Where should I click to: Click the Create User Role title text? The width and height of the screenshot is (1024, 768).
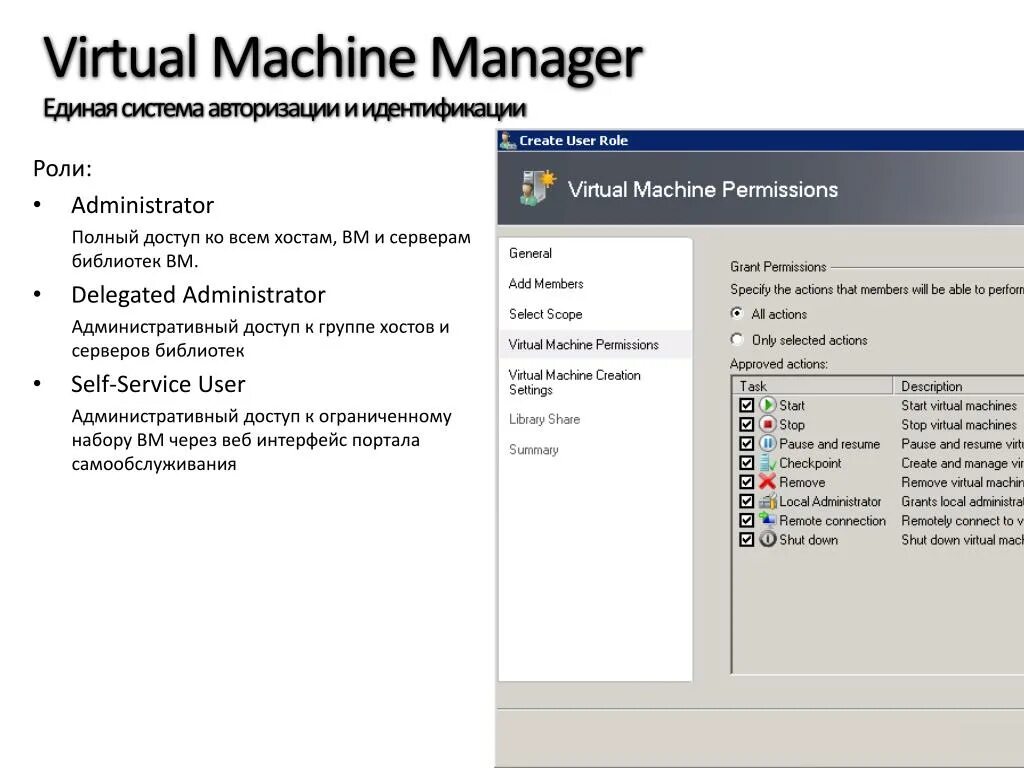(573, 140)
